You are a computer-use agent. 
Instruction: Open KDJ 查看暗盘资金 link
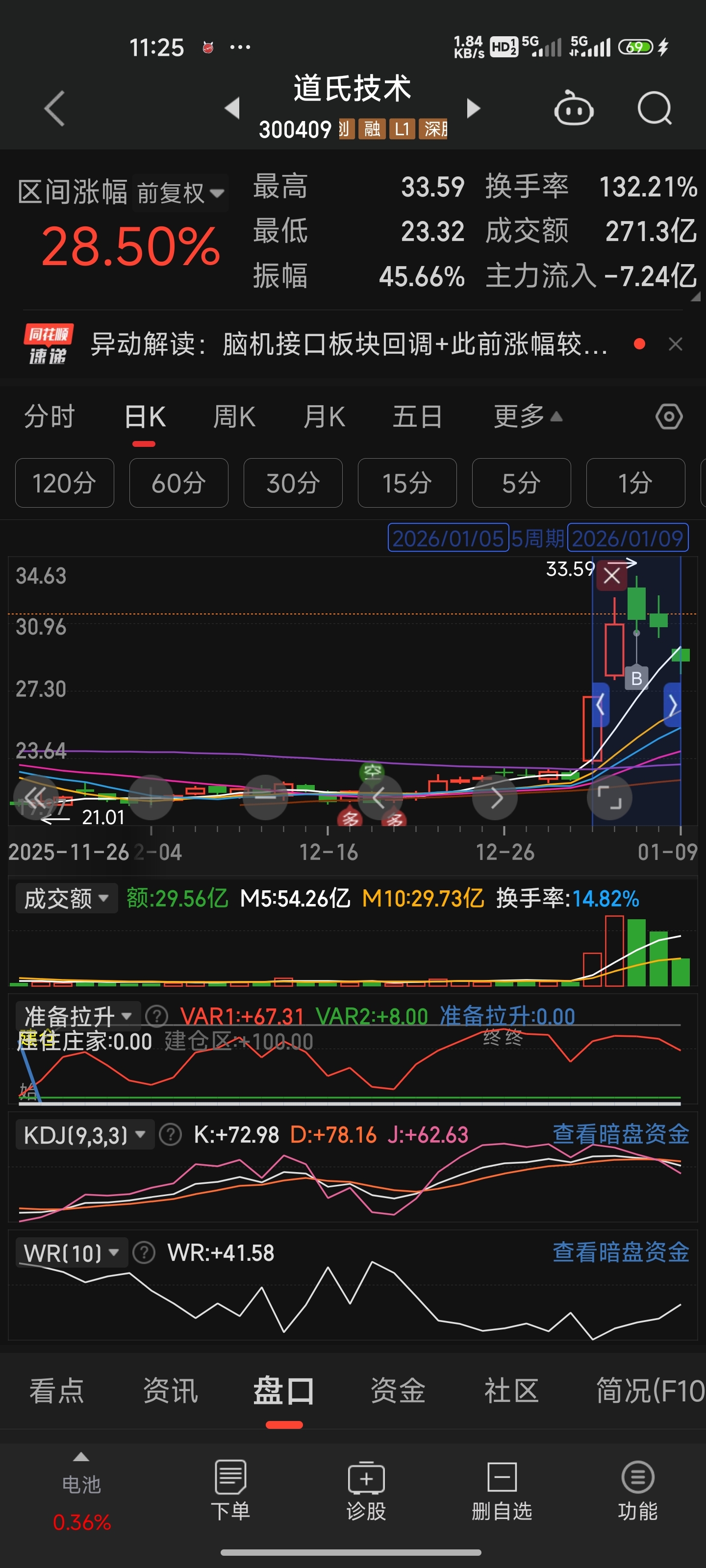tap(621, 1134)
